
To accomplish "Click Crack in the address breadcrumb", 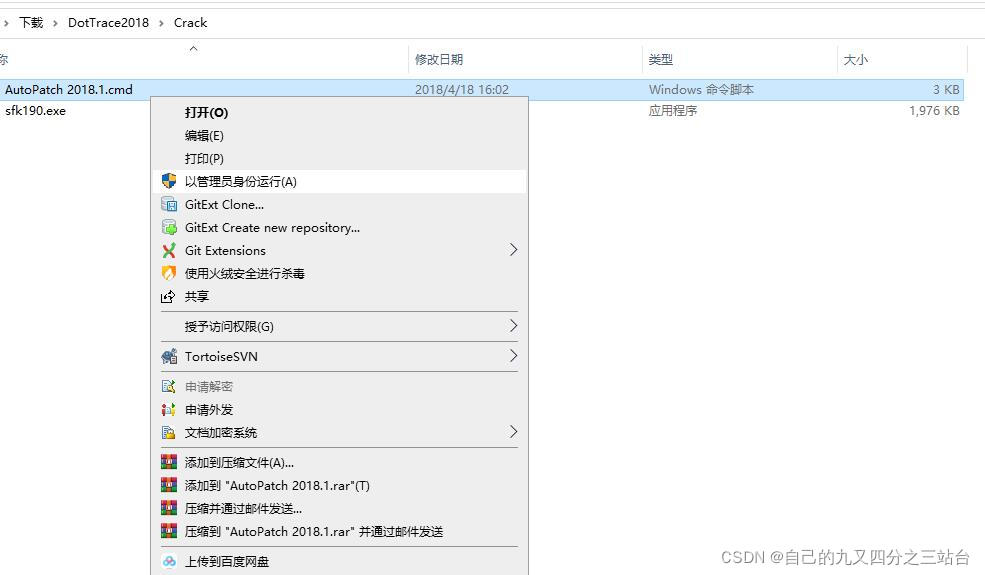I will point(190,23).
